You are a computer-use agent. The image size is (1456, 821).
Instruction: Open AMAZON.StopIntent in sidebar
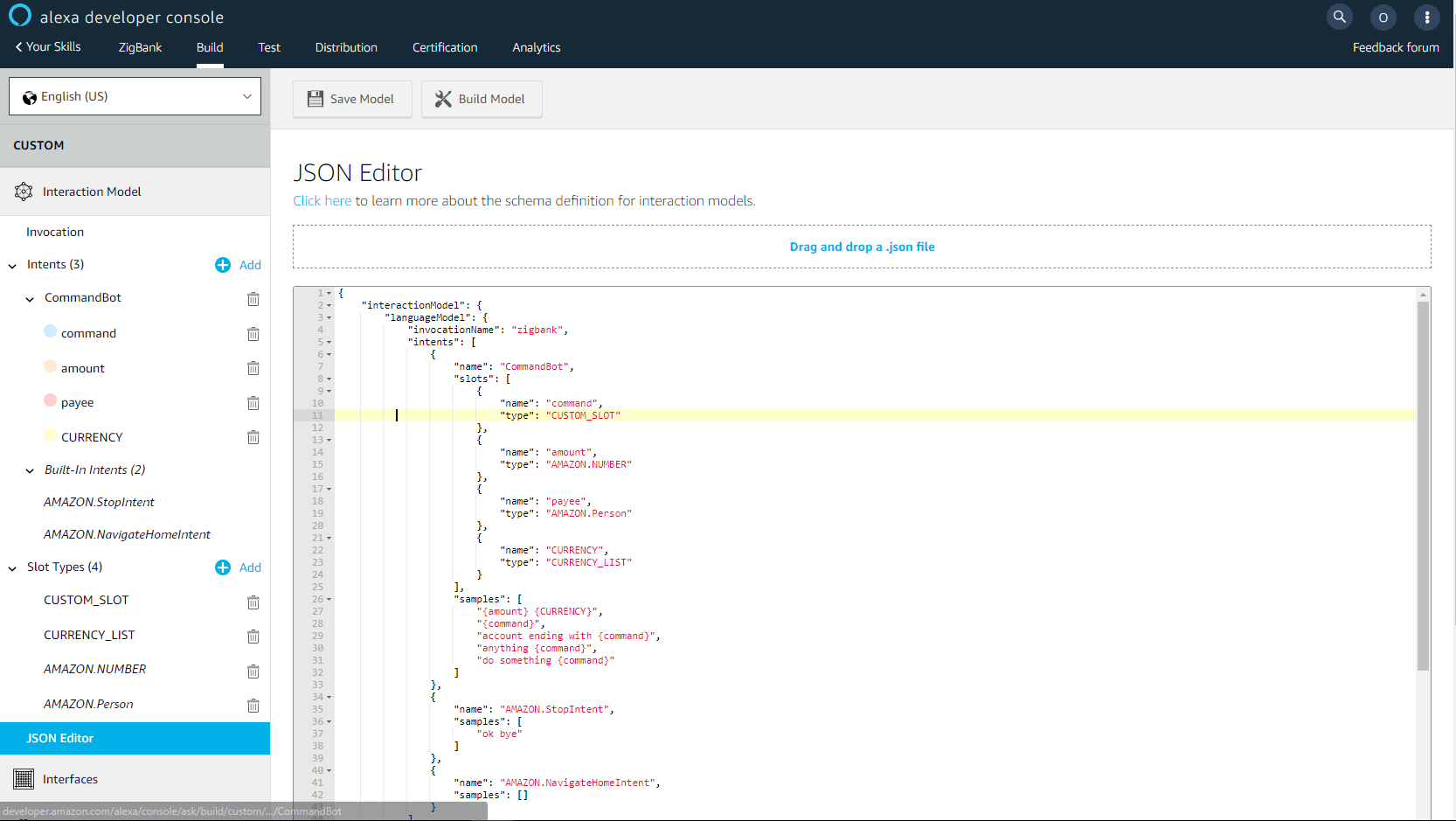pos(99,502)
